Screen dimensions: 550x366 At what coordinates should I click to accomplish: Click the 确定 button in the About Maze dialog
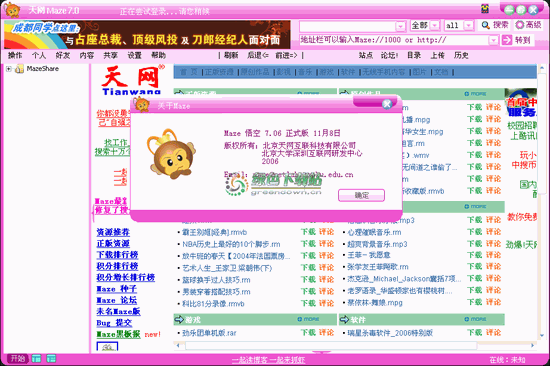click(x=361, y=195)
